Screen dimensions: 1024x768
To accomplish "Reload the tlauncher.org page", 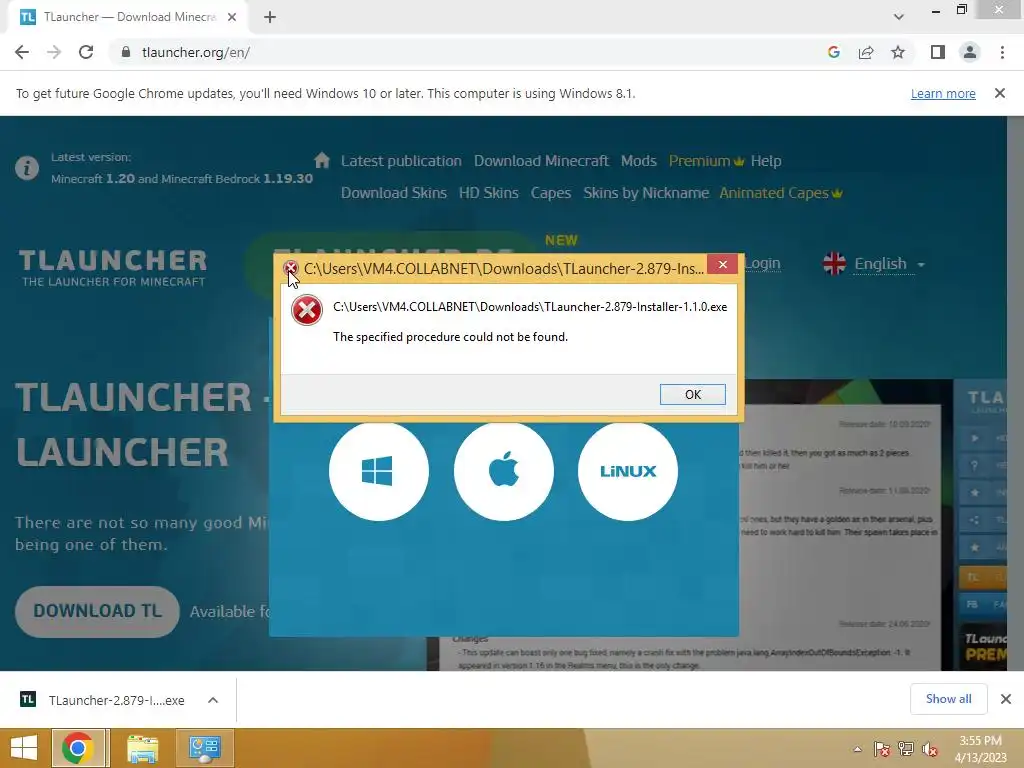I will 86,52.
